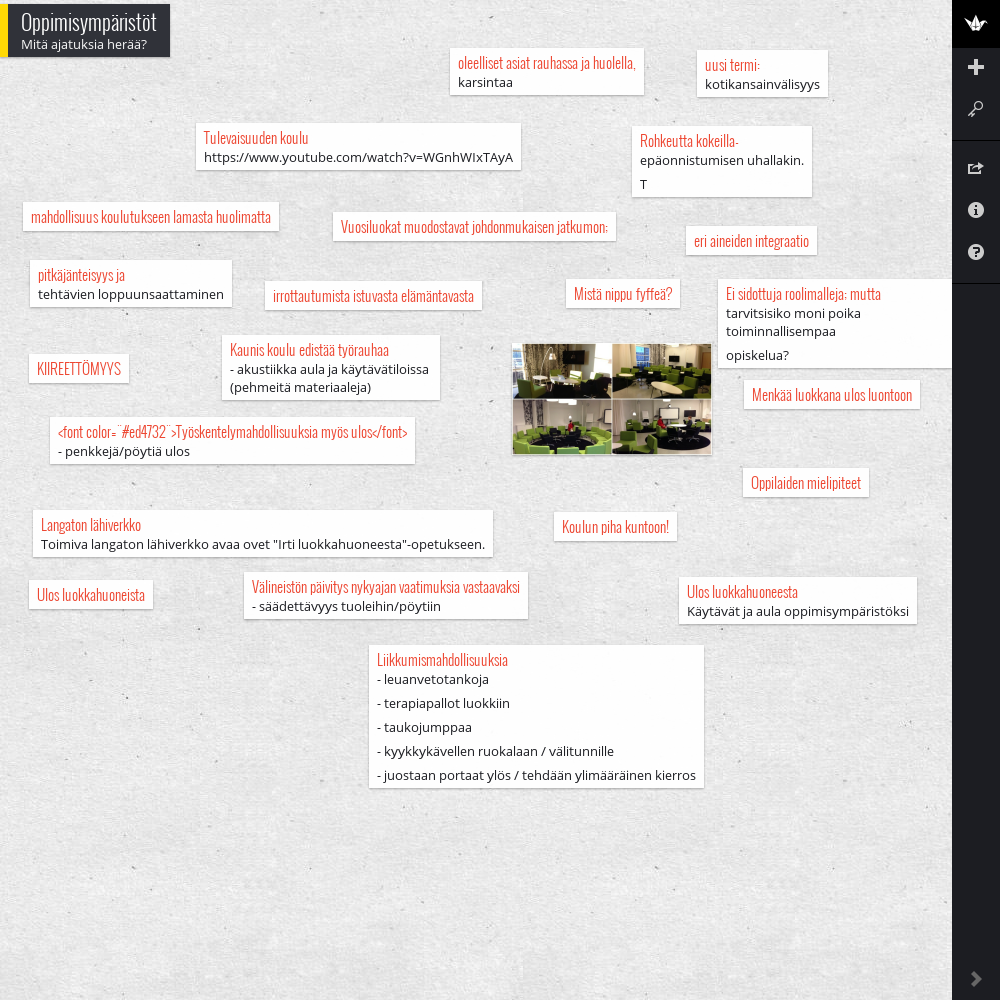The image size is (1000, 1000).
Task: Open help question mark icon
Action: click(976, 252)
